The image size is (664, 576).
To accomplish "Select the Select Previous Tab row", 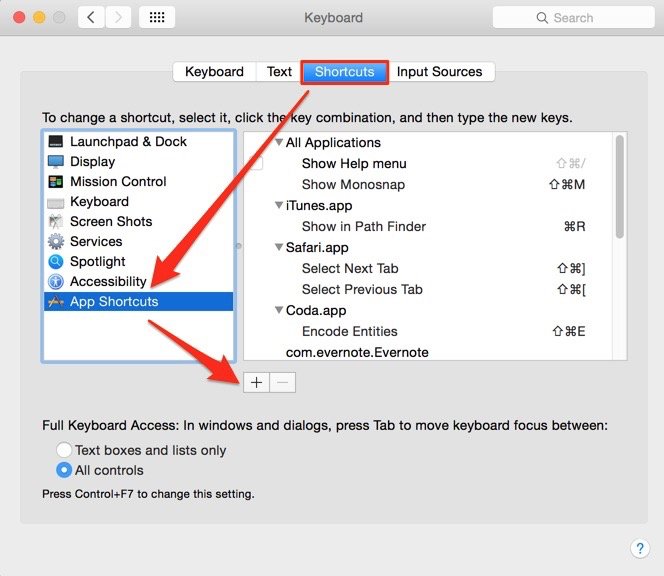I will [428, 289].
